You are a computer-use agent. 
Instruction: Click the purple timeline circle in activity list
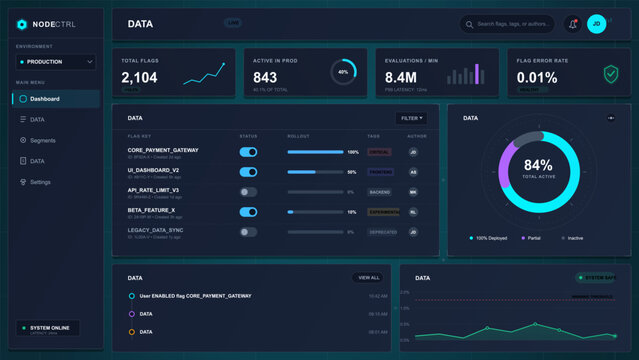click(x=132, y=314)
